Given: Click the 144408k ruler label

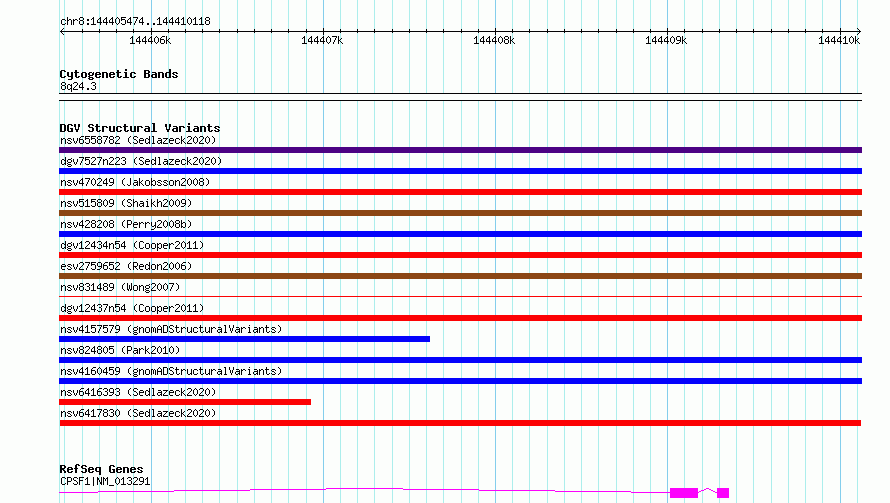Looking at the screenshot, I should click(x=494, y=40).
